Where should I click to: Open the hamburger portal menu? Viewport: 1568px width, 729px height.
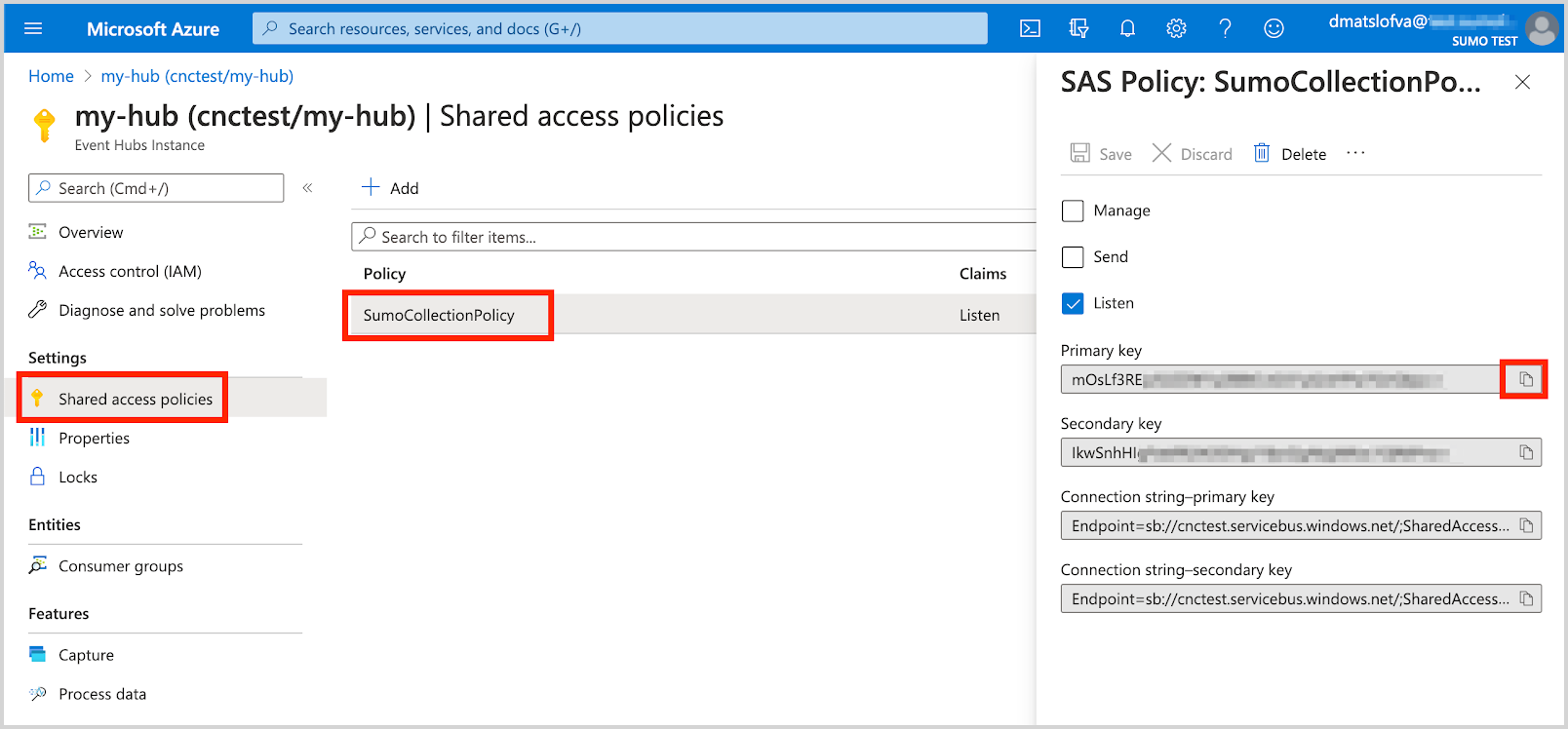(33, 28)
